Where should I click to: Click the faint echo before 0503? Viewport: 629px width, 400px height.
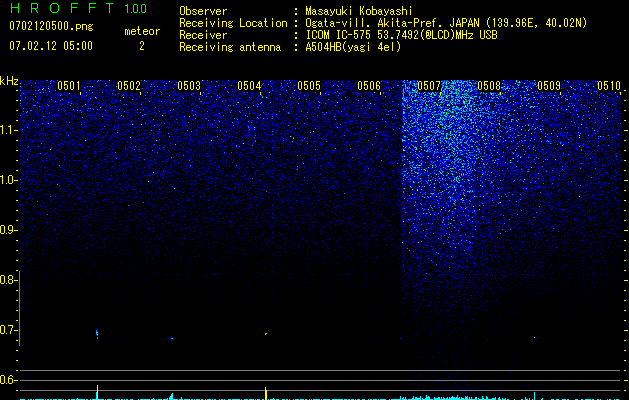coord(172,338)
